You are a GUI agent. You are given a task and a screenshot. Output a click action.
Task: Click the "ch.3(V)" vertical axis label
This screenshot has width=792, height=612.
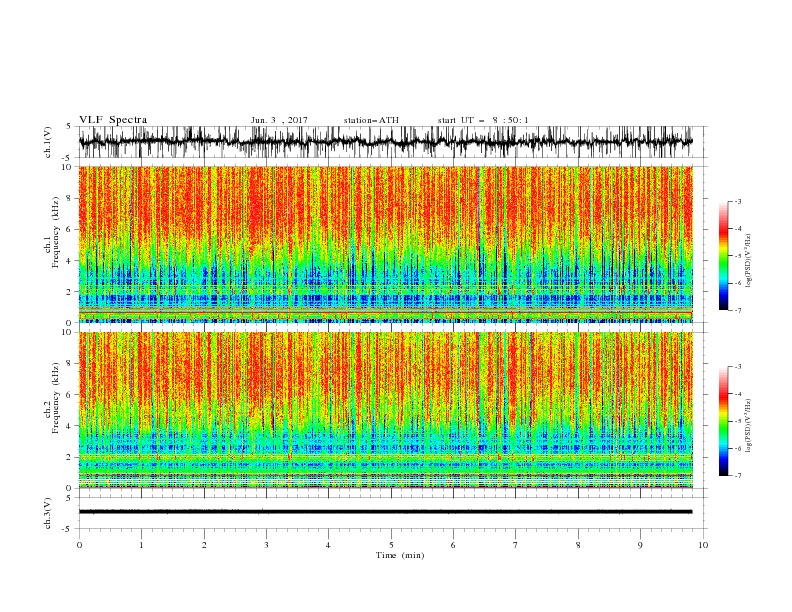click(x=48, y=513)
